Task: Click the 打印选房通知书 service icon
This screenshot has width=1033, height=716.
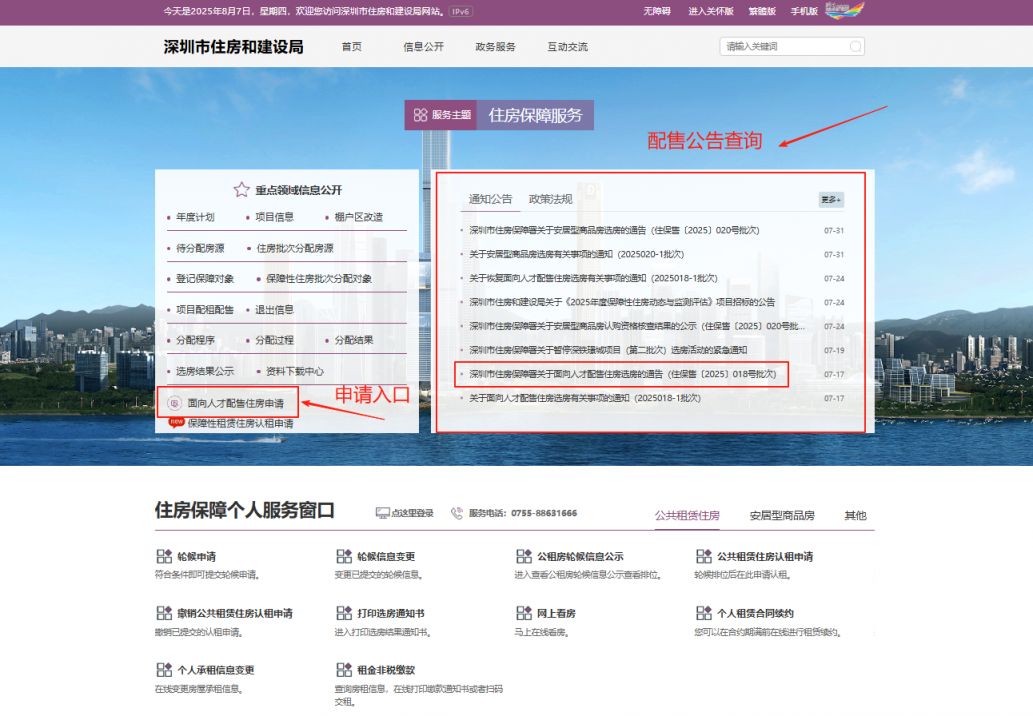Action: [x=344, y=613]
